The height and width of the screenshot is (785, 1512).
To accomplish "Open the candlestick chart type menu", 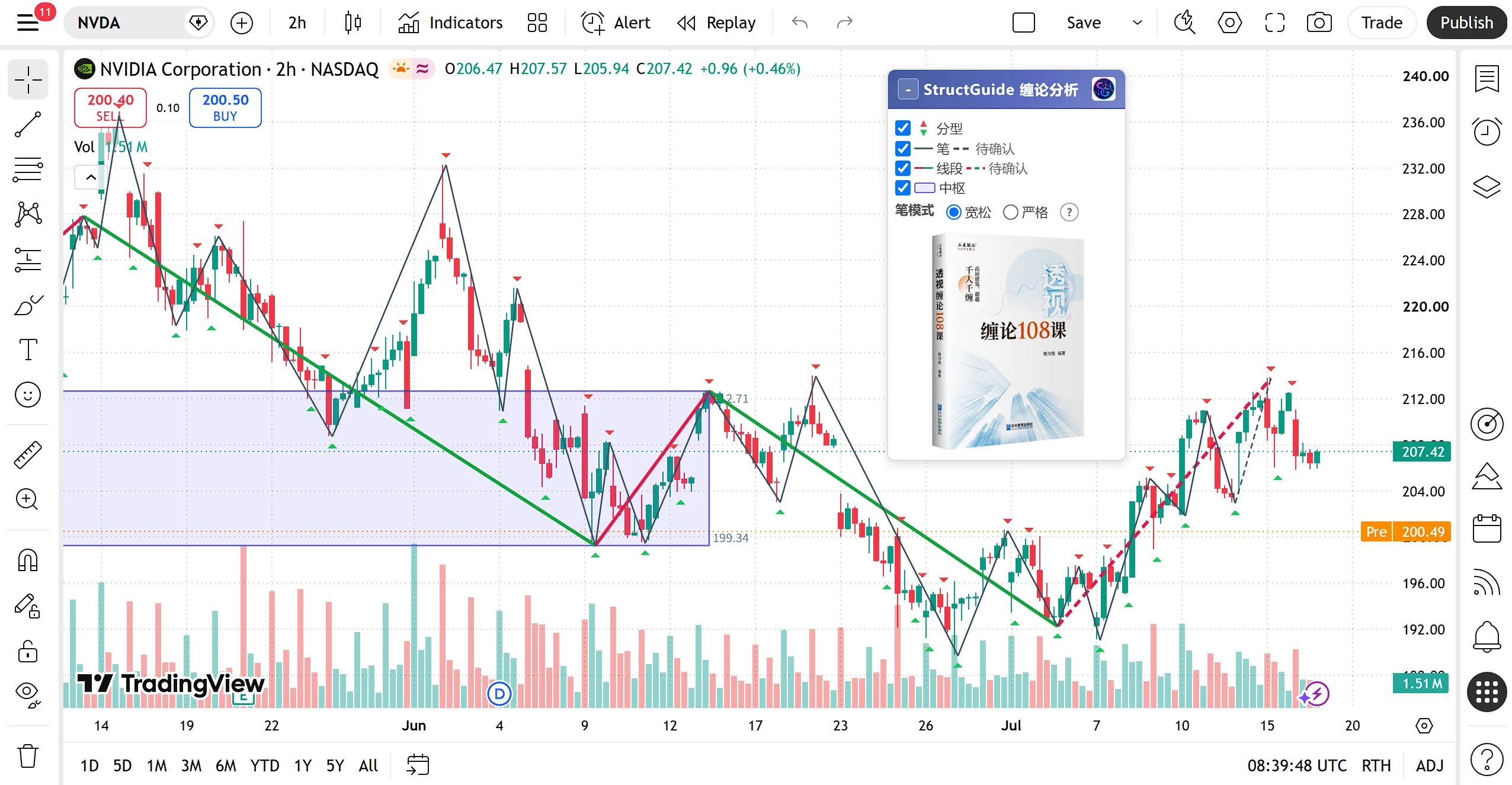I will pyautogui.click(x=353, y=23).
